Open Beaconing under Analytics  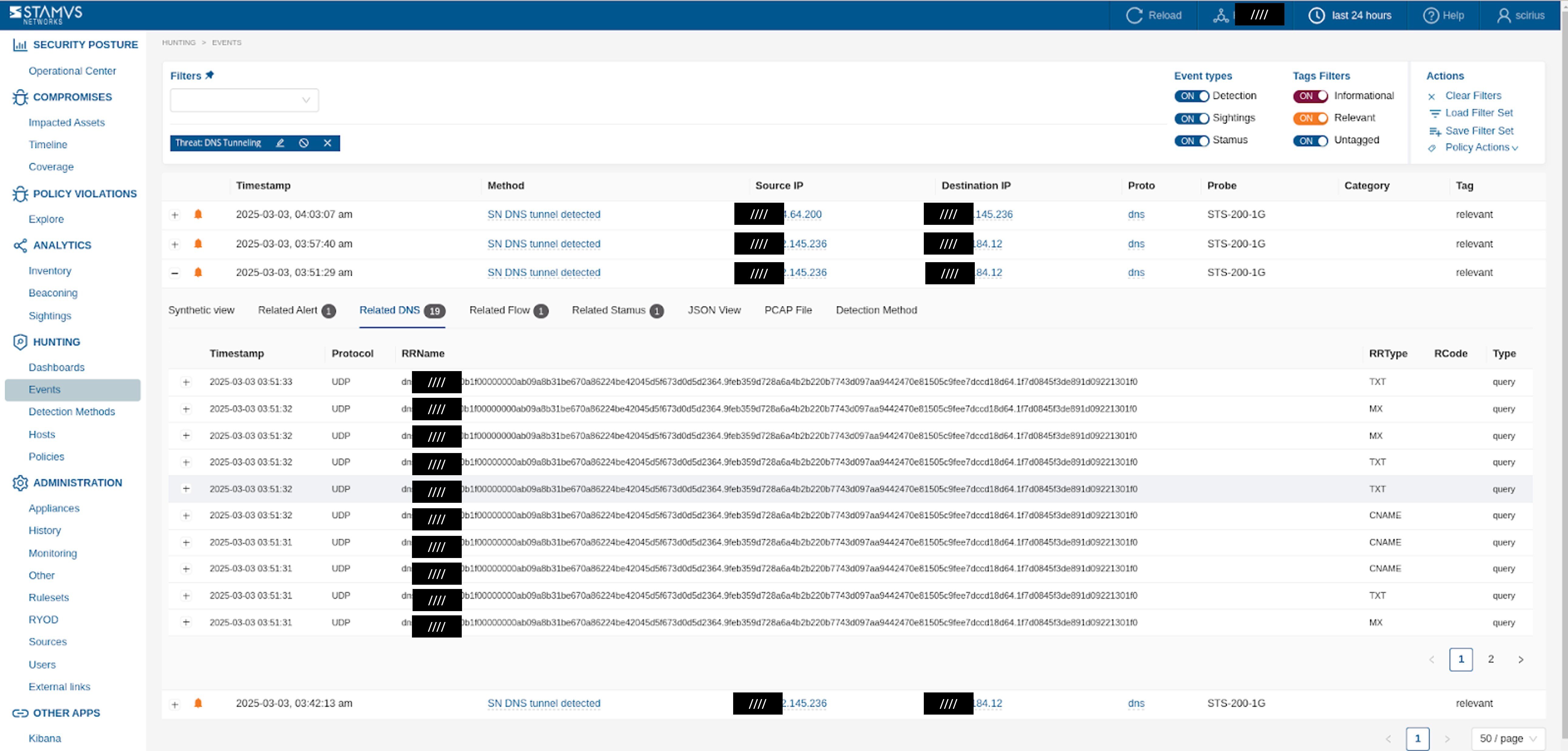(53, 293)
